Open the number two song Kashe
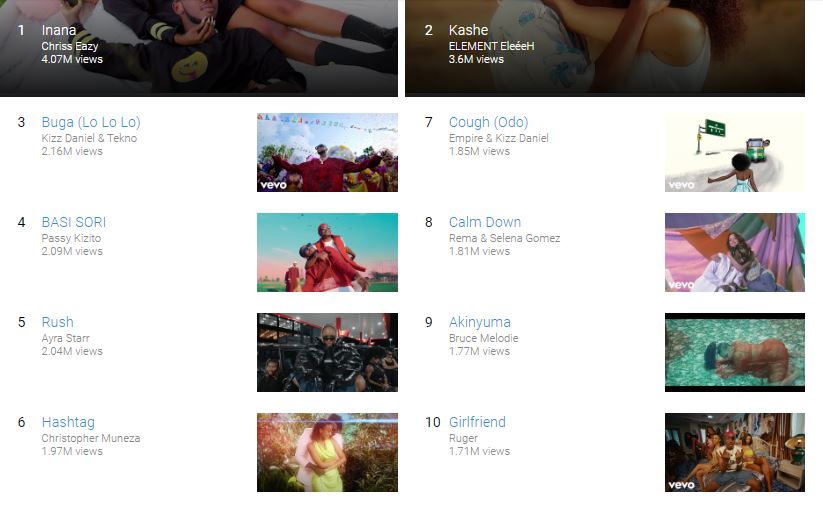Viewport: 823px width, 506px height. click(468, 30)
